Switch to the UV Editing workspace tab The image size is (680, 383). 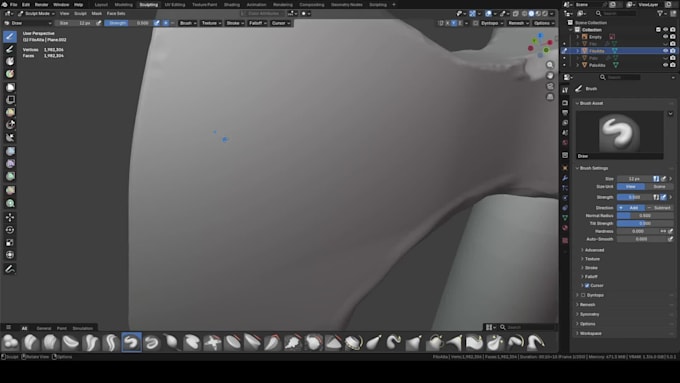[175, 4]
